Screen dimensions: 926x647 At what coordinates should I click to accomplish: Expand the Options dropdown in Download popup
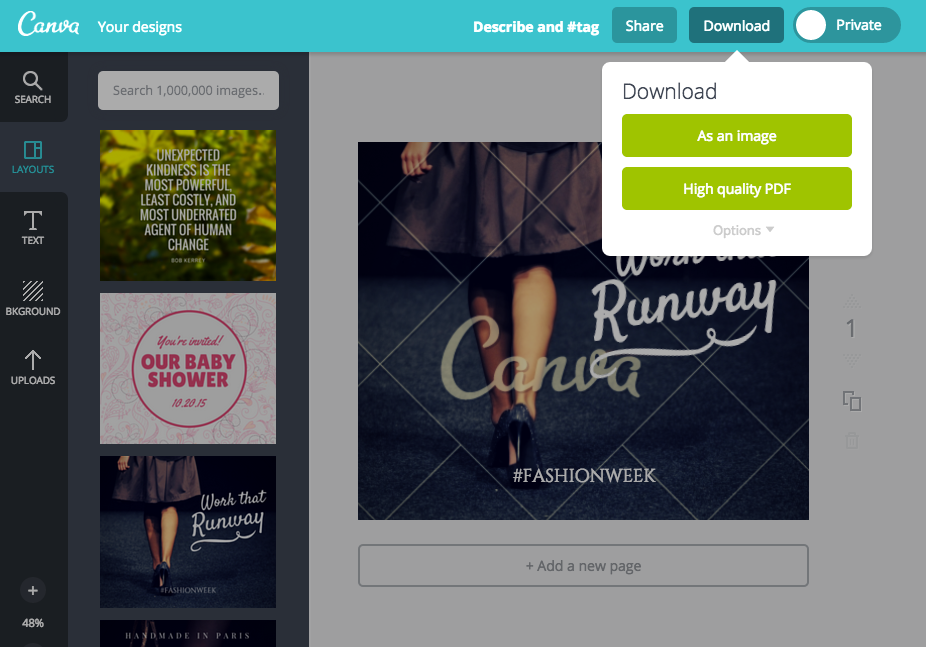click(x=743, y=230)
